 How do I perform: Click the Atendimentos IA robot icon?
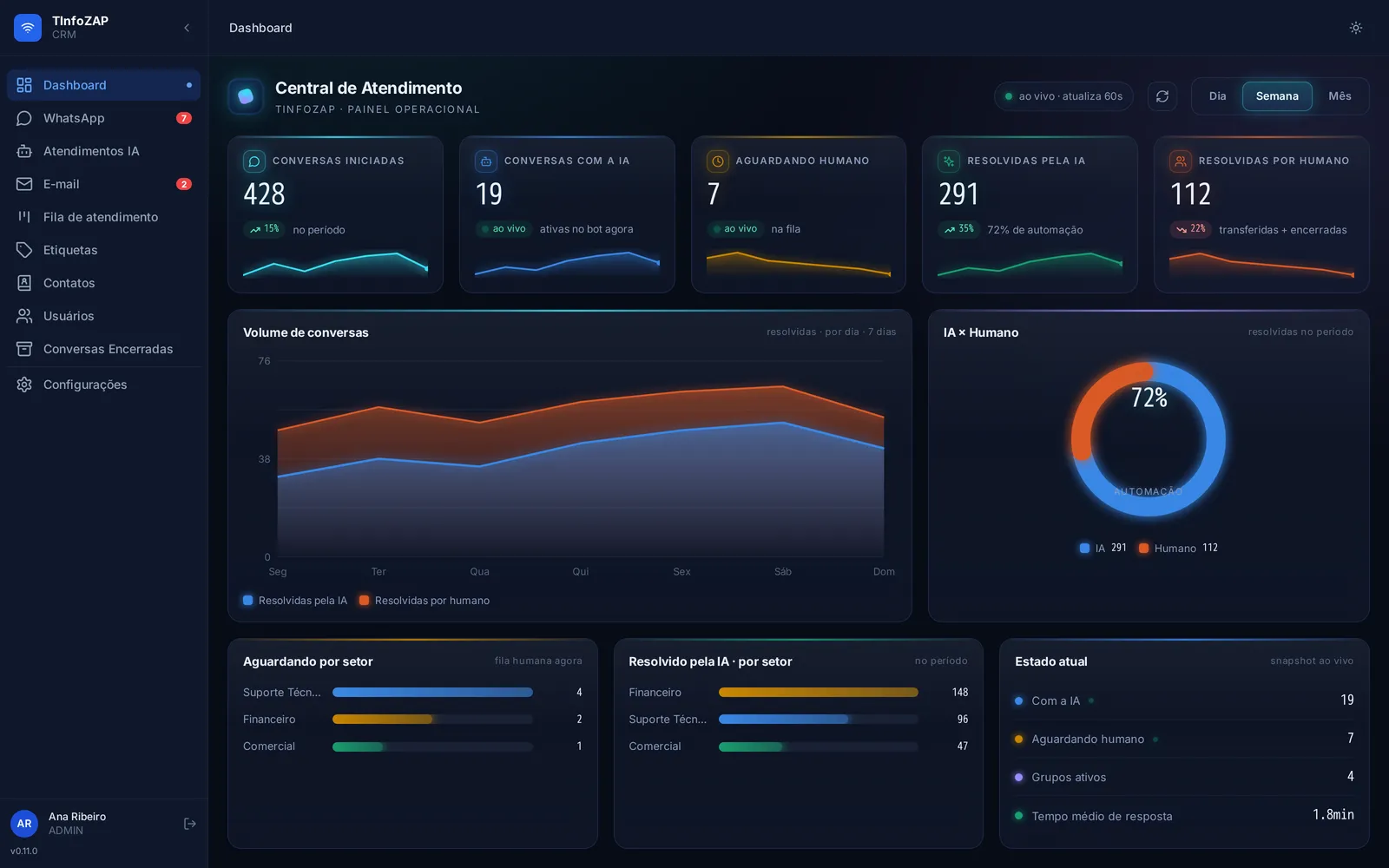24,151
